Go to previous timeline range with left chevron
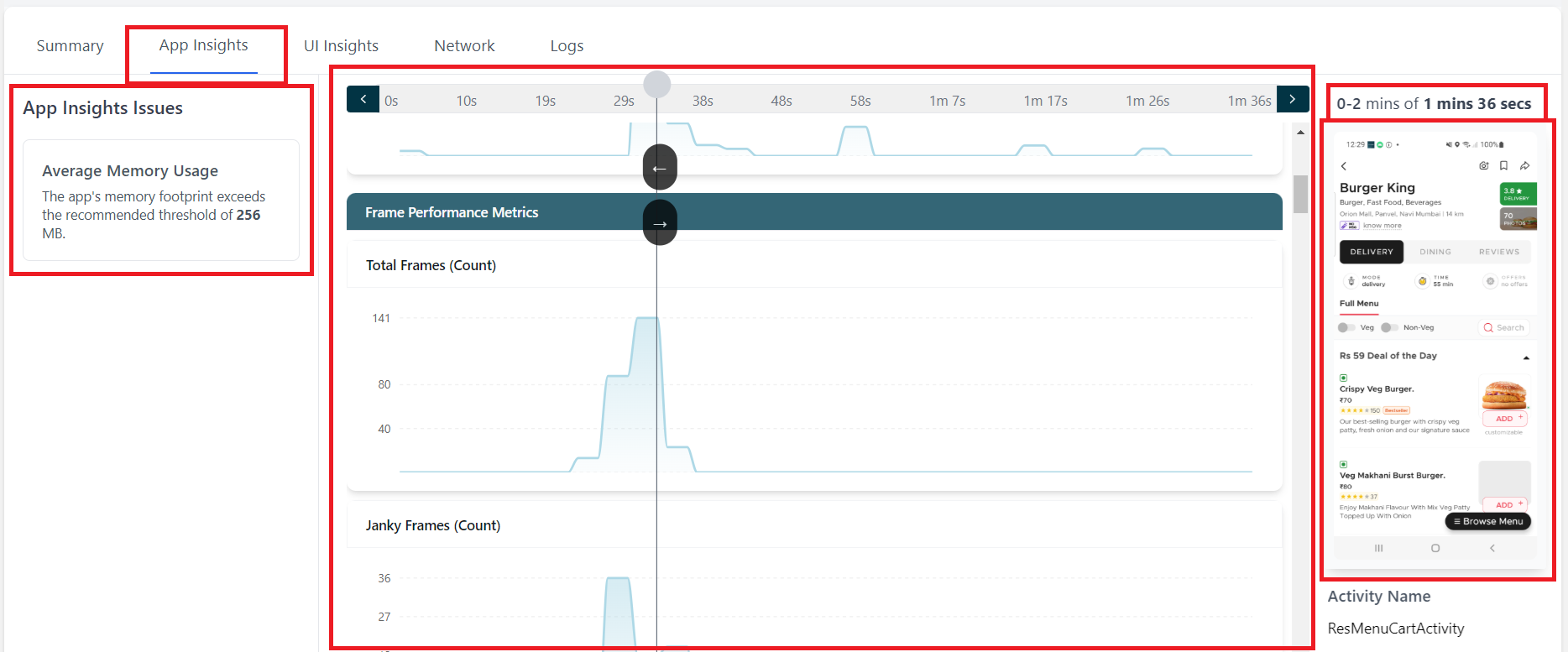1568x652 pixels. coord(363,99)
